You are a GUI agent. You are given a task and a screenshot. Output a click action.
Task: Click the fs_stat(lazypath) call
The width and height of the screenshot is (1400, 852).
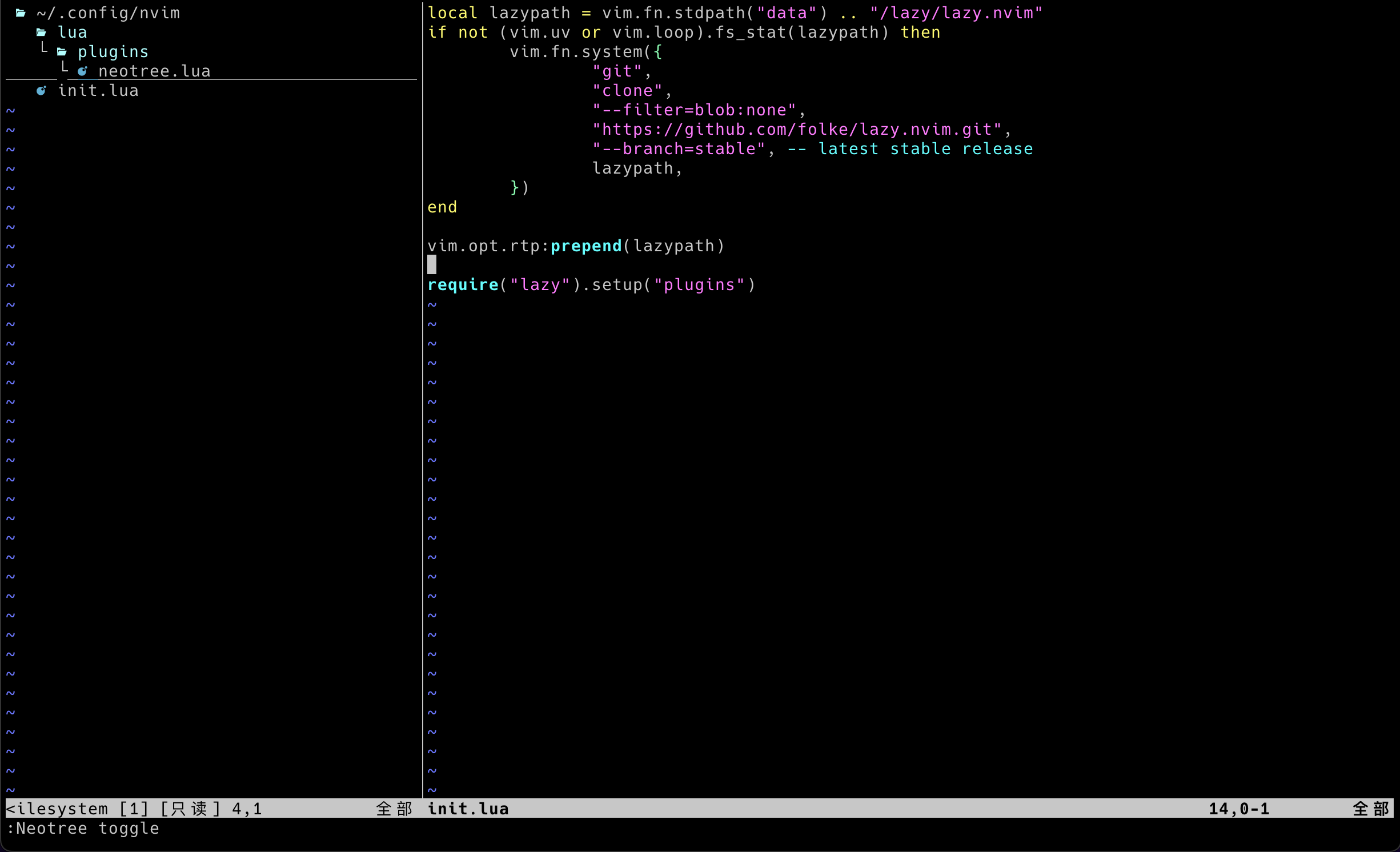tap(802, 33)
